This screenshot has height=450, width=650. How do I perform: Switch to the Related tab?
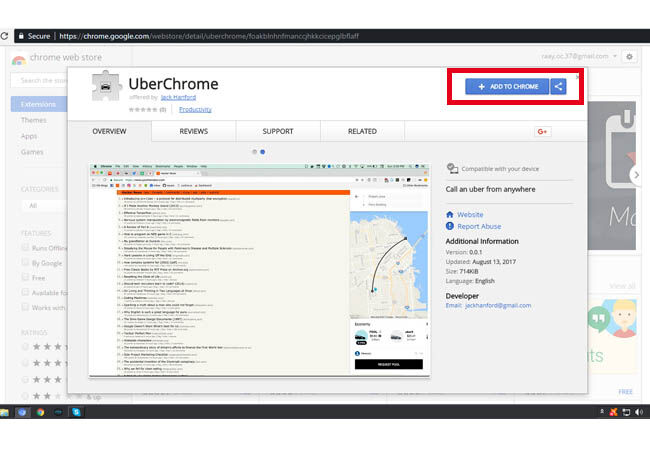coord(362,131)
